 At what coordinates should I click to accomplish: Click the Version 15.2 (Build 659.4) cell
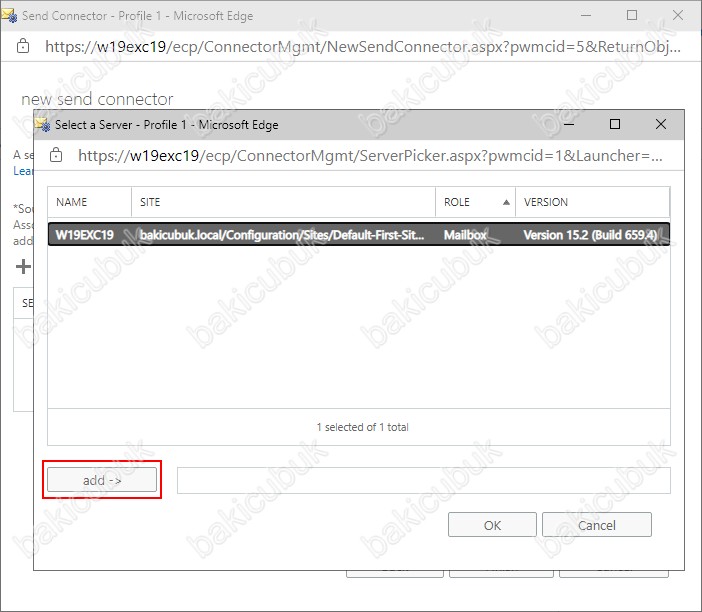click(x=590, y=235)
